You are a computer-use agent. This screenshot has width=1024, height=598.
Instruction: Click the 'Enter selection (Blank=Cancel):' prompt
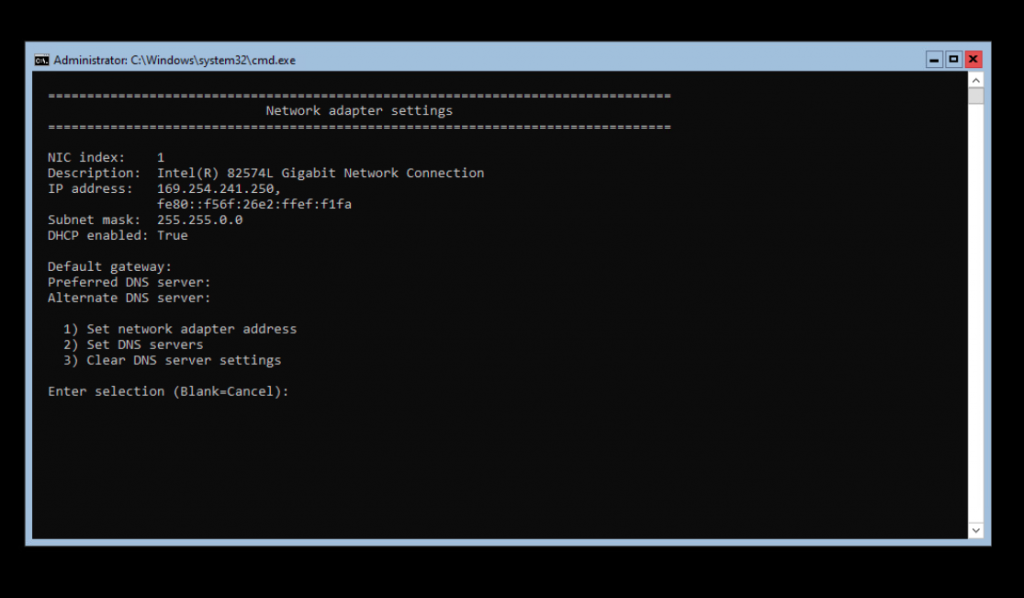tap(168, 392)
